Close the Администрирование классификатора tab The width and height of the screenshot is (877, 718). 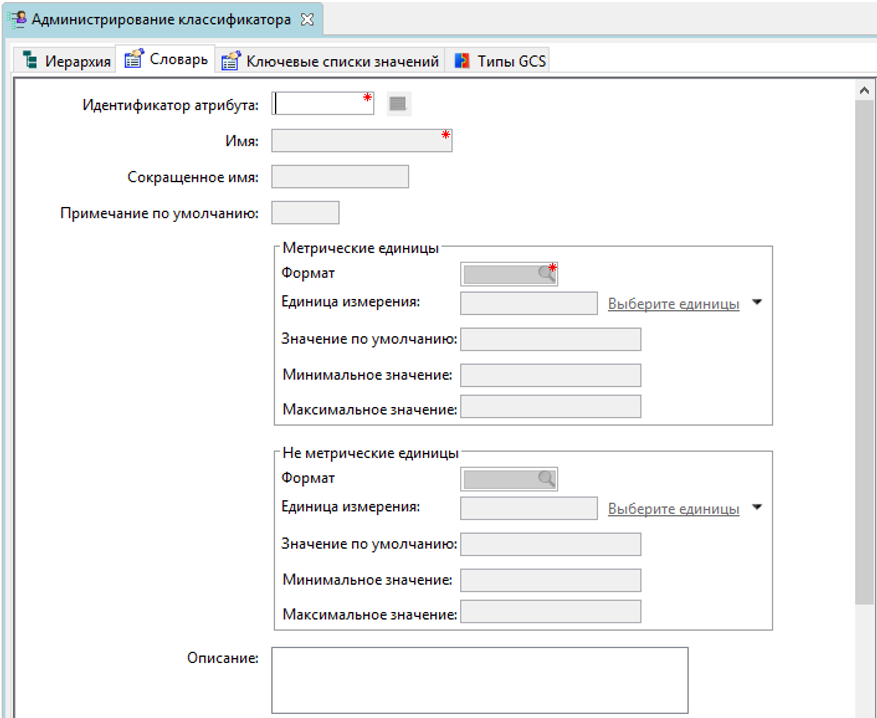tap(307, 20)
